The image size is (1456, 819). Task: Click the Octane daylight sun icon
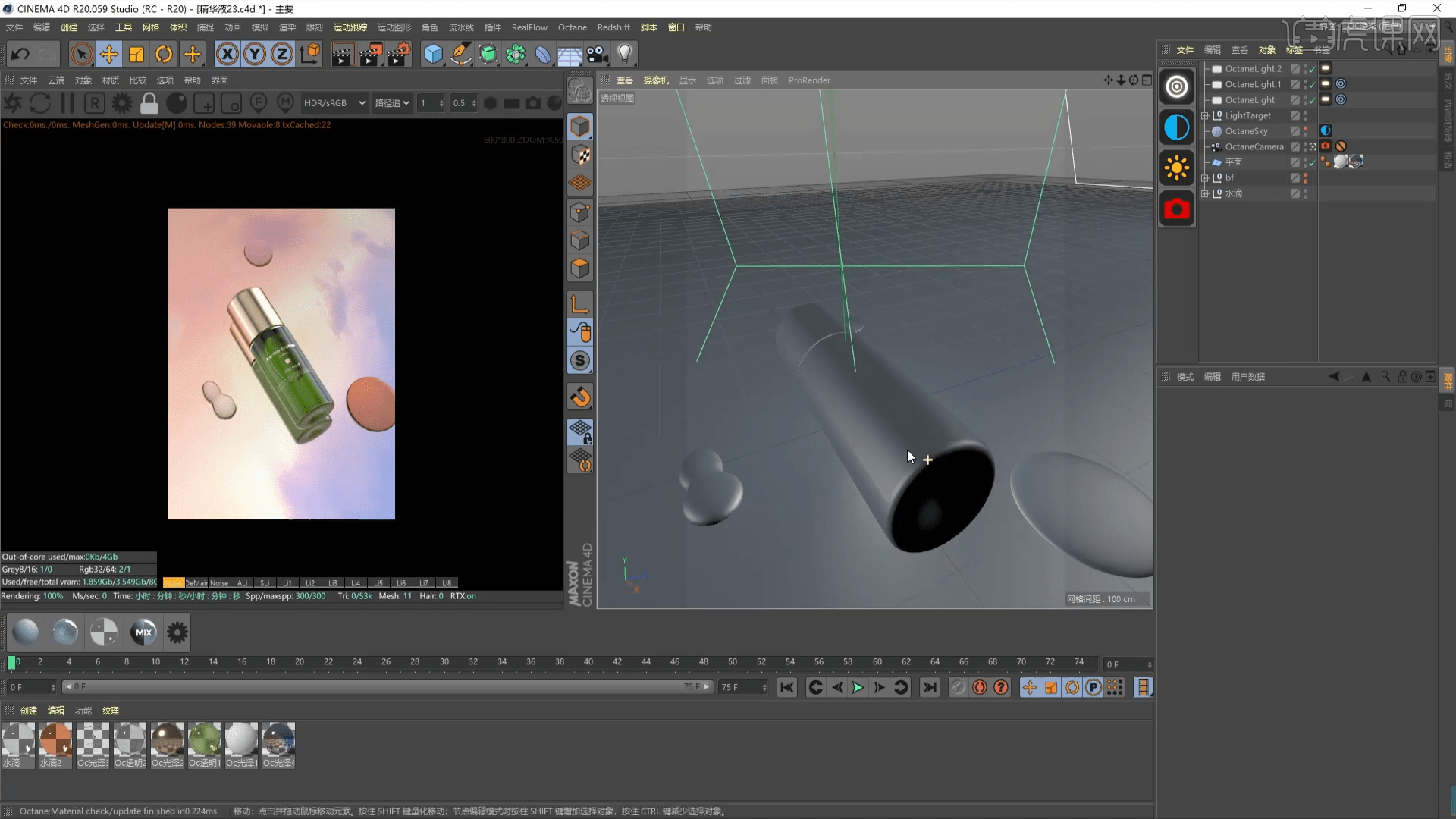pyautogui.click(x=1176, y=168)
